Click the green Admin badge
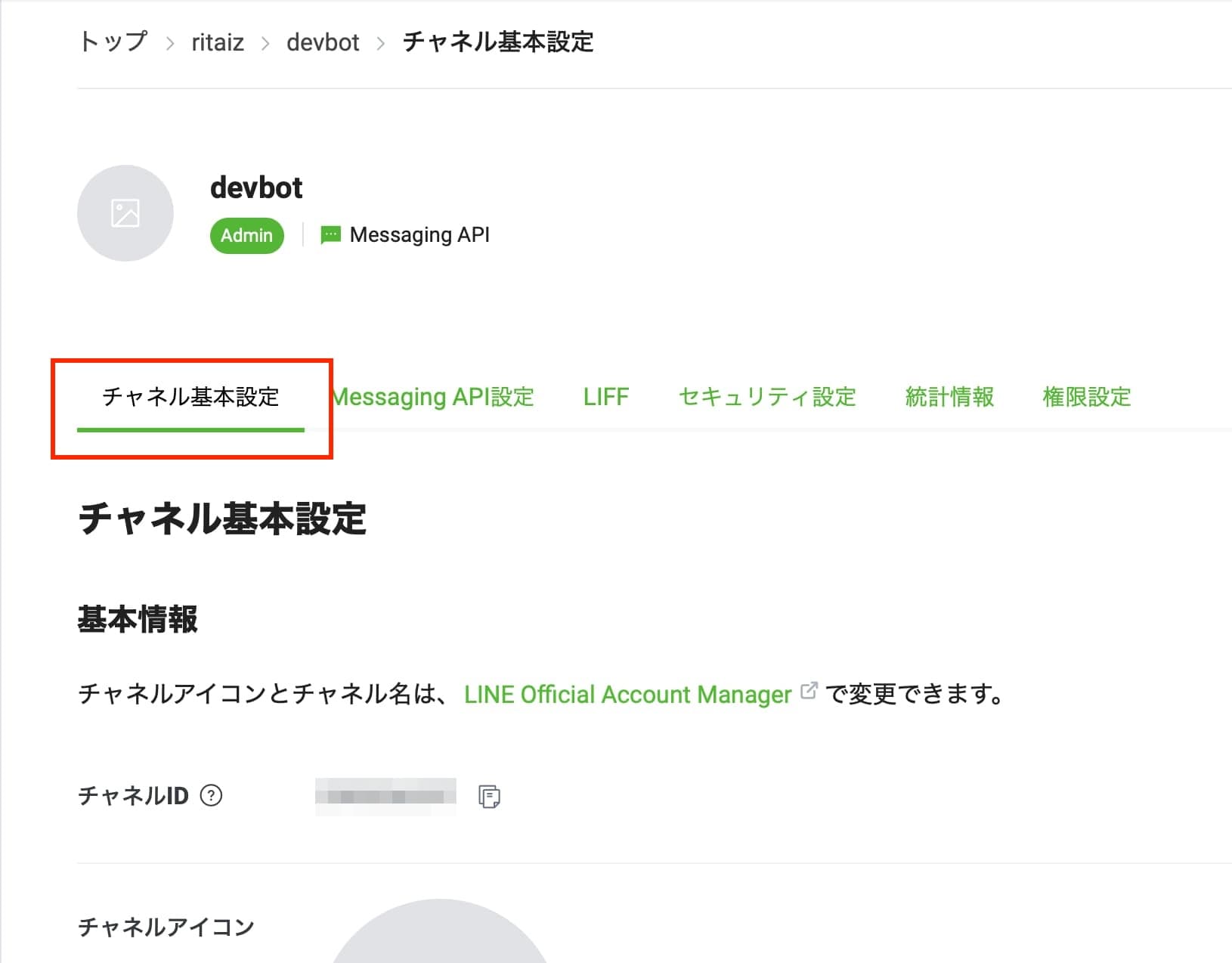The image size is (1232, 963). [x=247, y=235]
